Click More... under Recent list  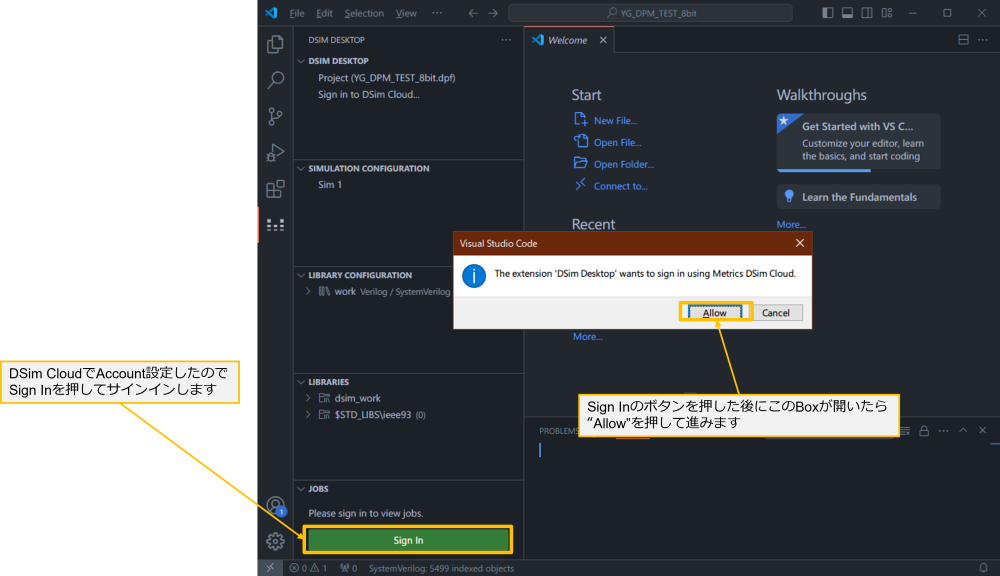point(587,337)
